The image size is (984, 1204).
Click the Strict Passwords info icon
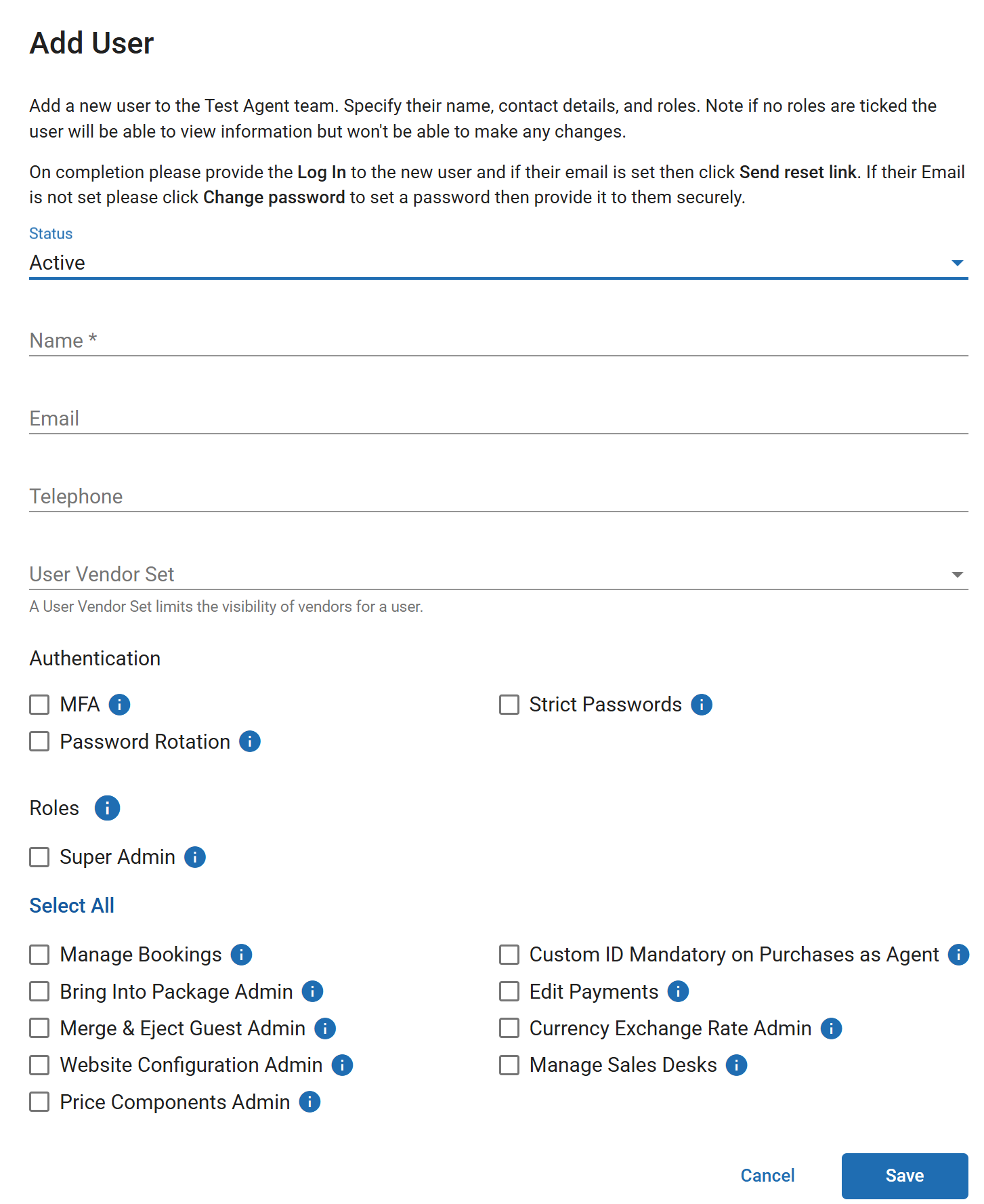click(702, 705)
